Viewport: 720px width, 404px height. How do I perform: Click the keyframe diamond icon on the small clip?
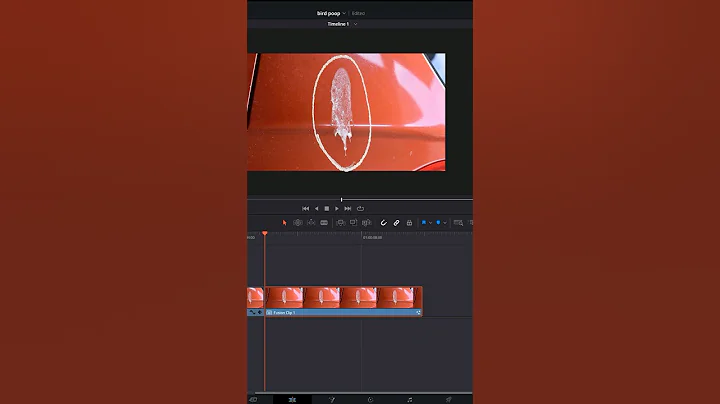pos(259,313)
